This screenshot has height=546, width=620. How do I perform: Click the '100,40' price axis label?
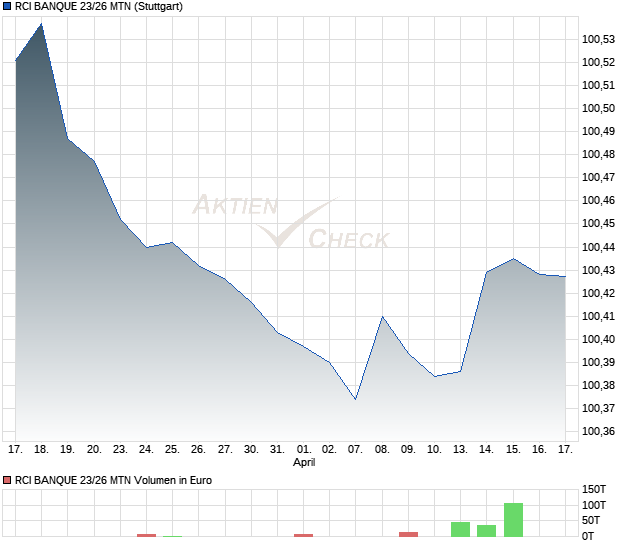[598, 339]
